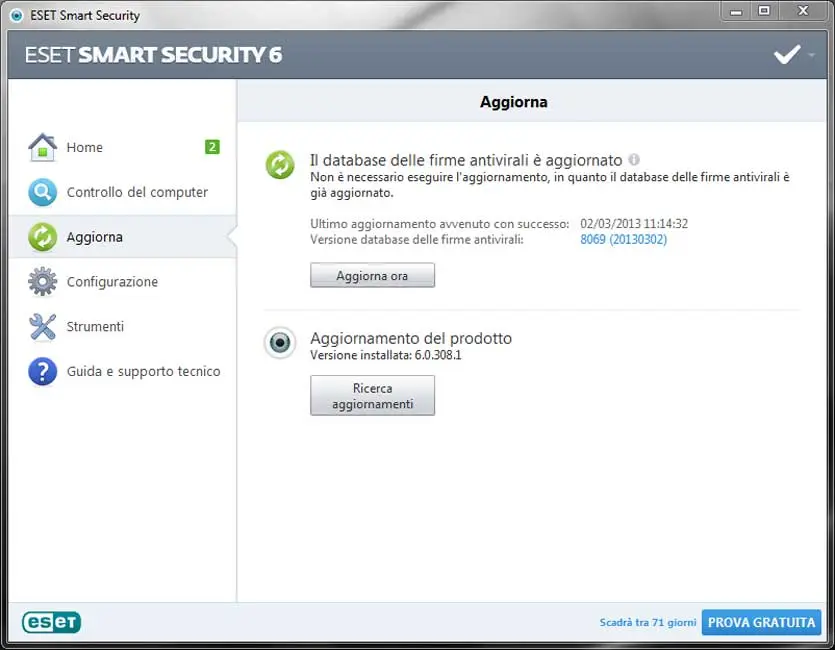Click the Configurazione gear icon

tap(43, 282)
